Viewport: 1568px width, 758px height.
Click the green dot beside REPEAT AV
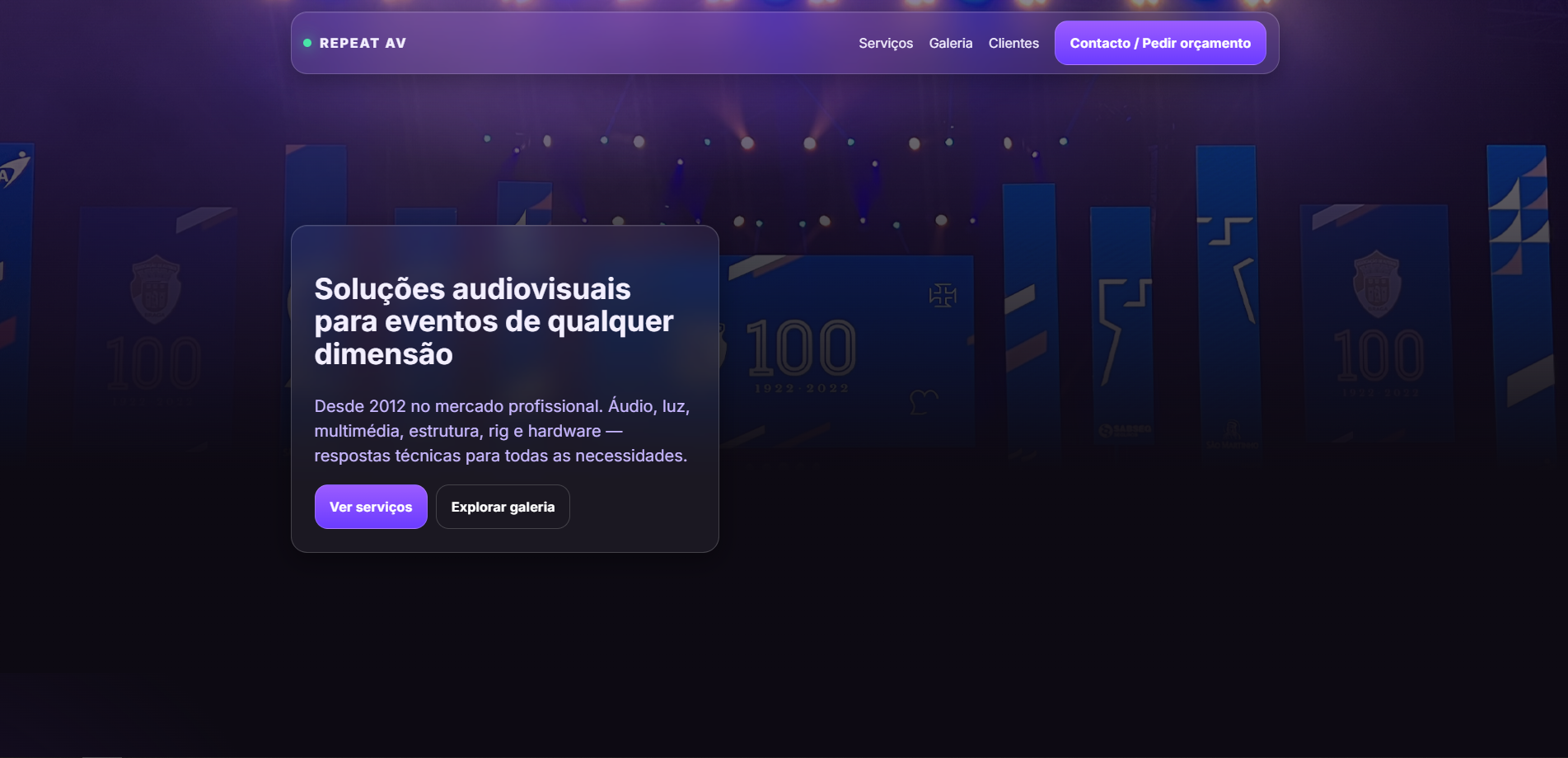click(307, 43)
